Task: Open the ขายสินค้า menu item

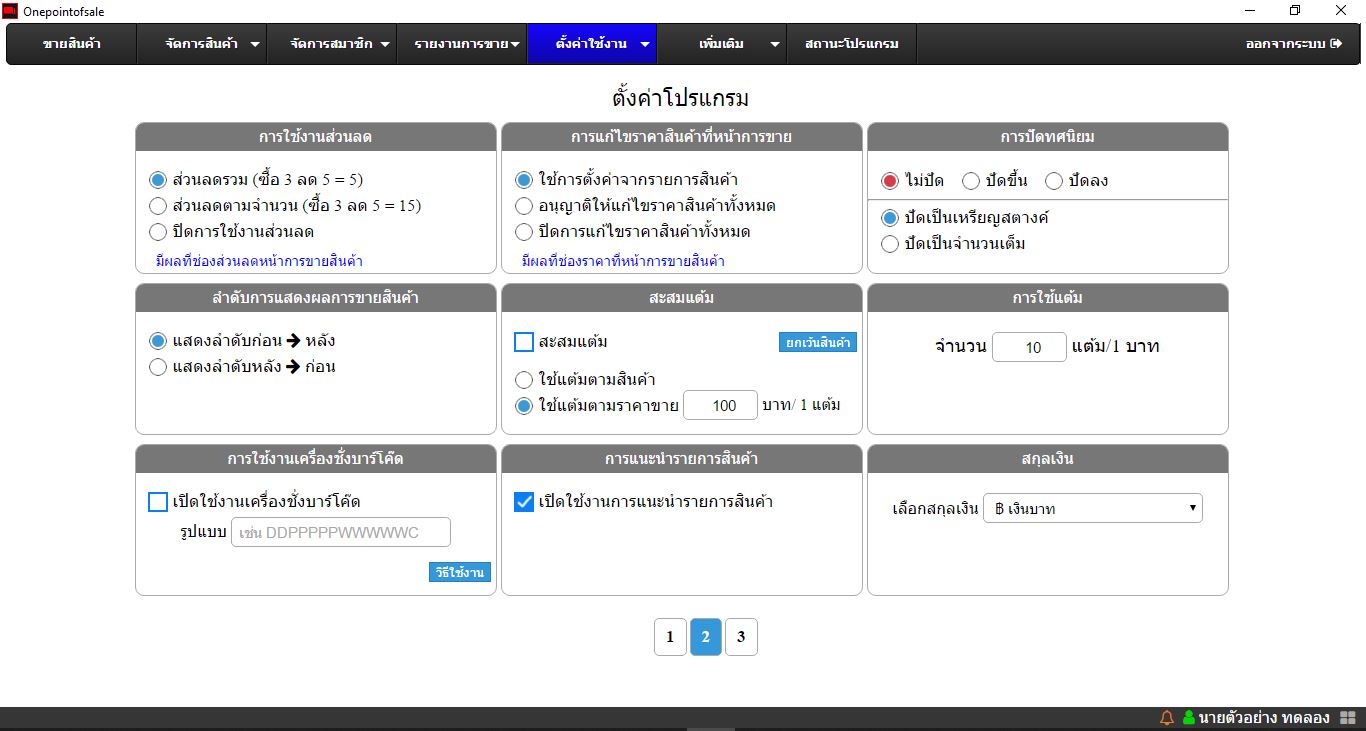Action: click(72, 44)
